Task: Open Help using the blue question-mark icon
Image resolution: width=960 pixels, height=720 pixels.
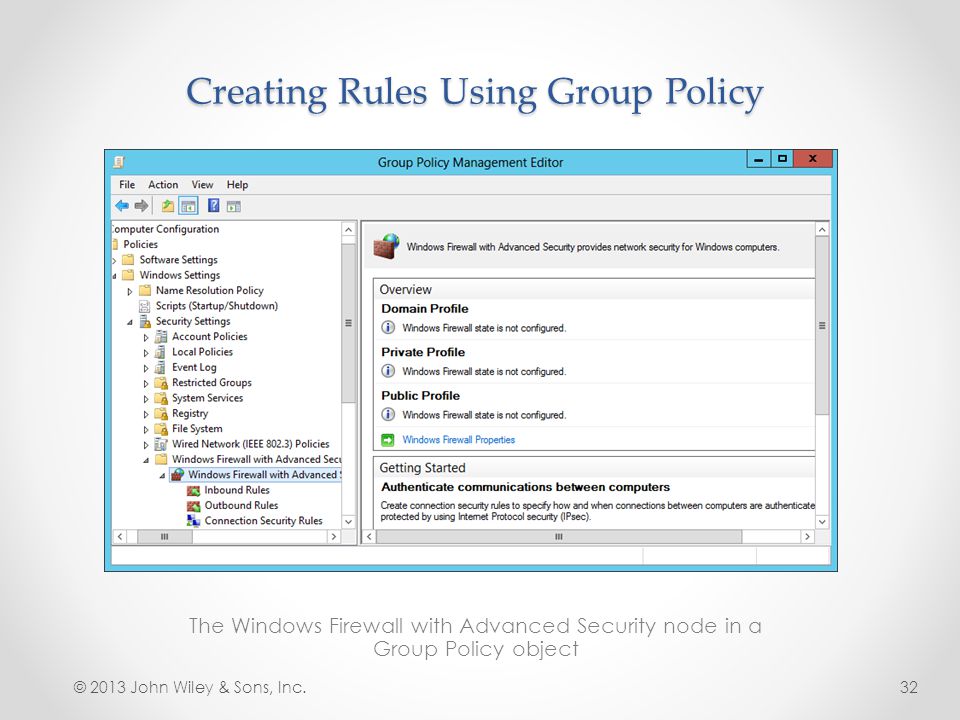Action: [214, 206]
